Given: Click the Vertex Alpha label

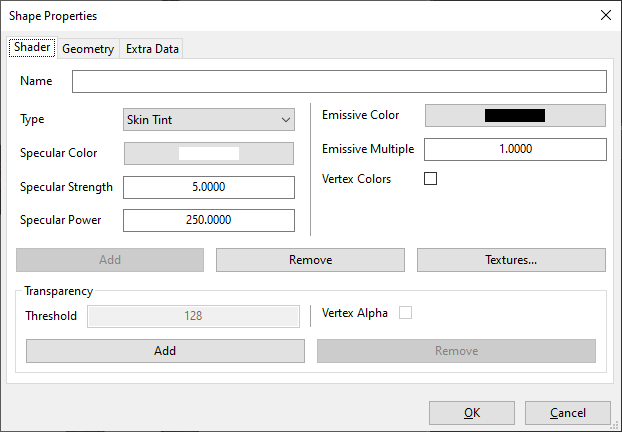Looking at the screenshot, I should click(x=355, y=313).
